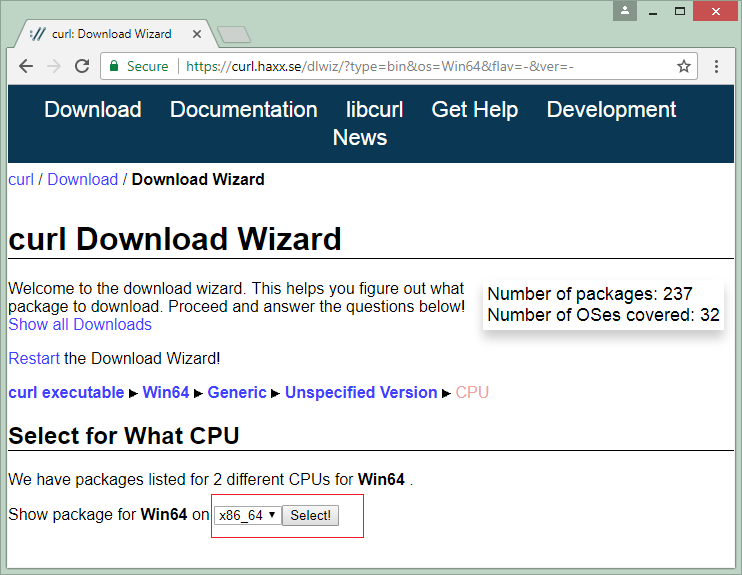Open the Get Help nav menu
This screenshot has width=742, height=575.
pyautogui.click(x=475, y=109)
